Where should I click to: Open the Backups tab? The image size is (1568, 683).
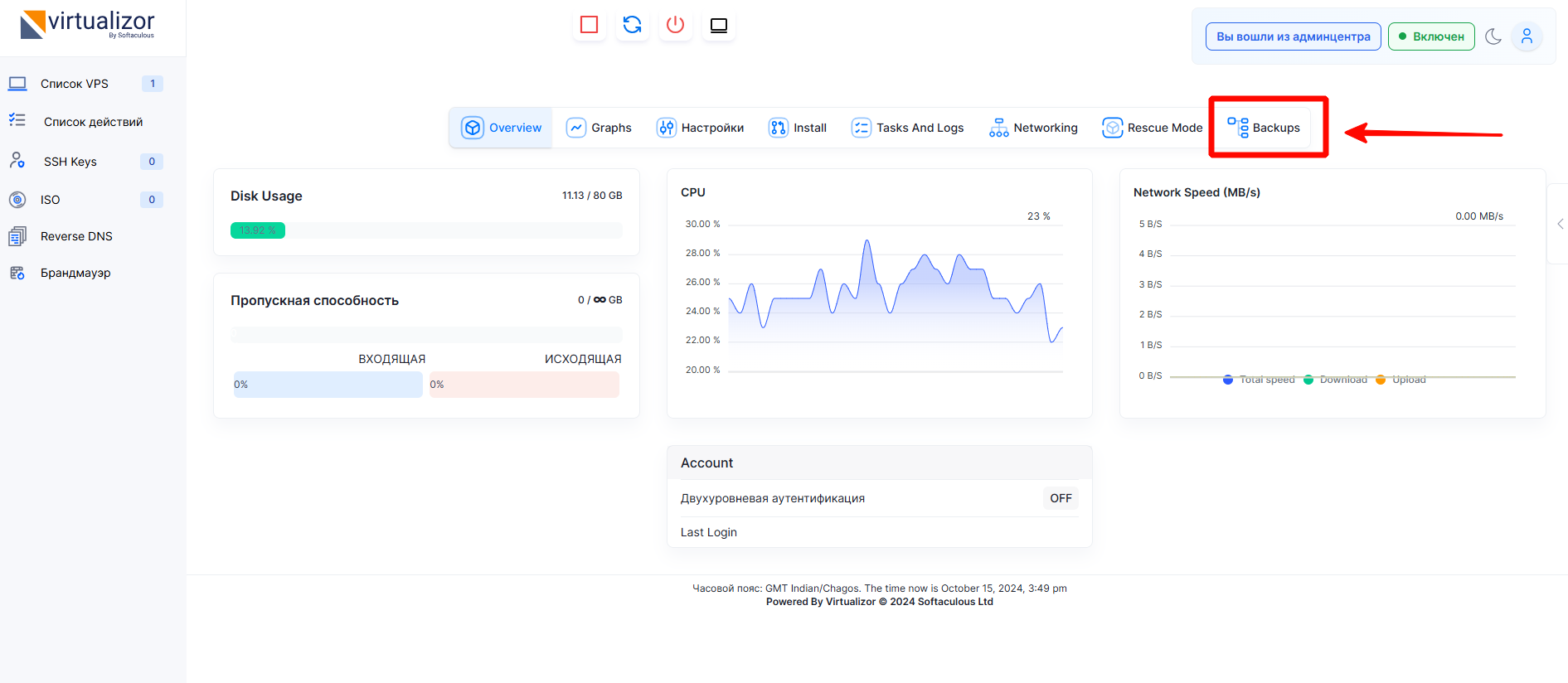pos(1264,128)
